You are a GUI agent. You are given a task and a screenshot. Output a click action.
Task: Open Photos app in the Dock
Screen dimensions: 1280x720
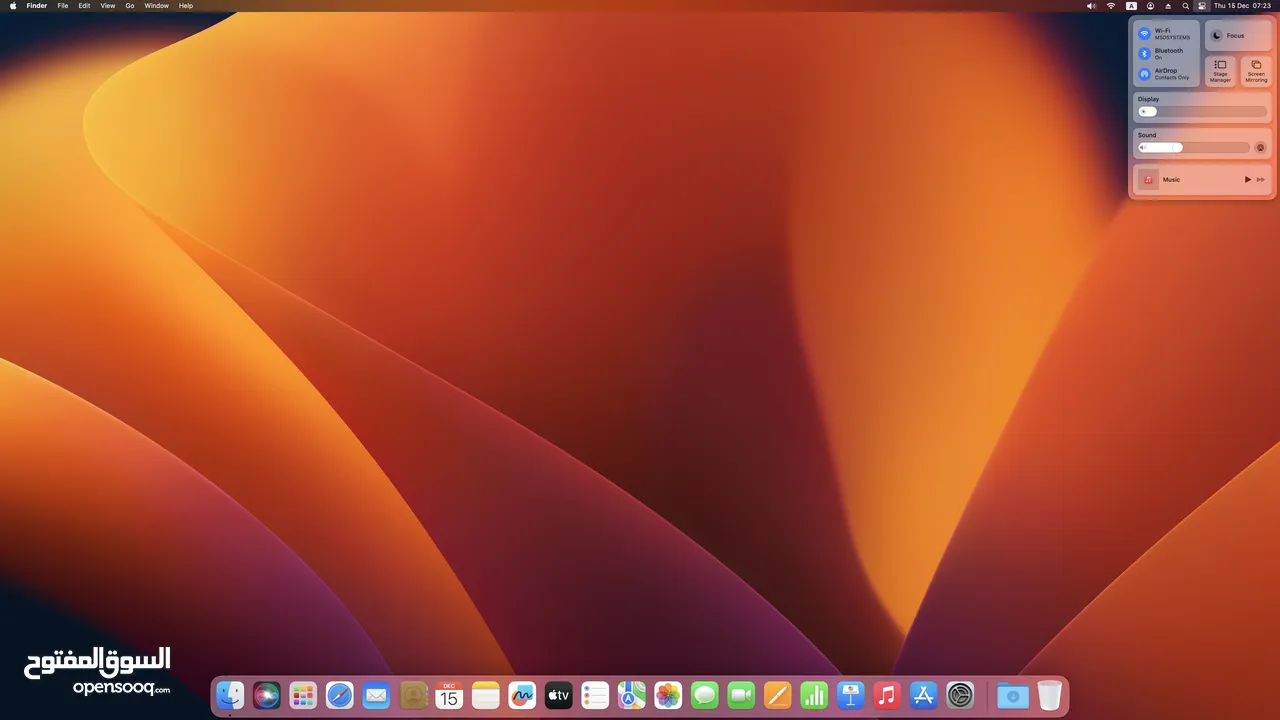[668, 695]
